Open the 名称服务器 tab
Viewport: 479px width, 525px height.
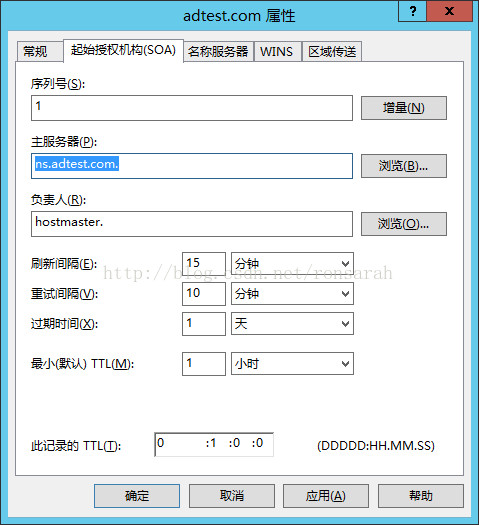coord(218,52)
